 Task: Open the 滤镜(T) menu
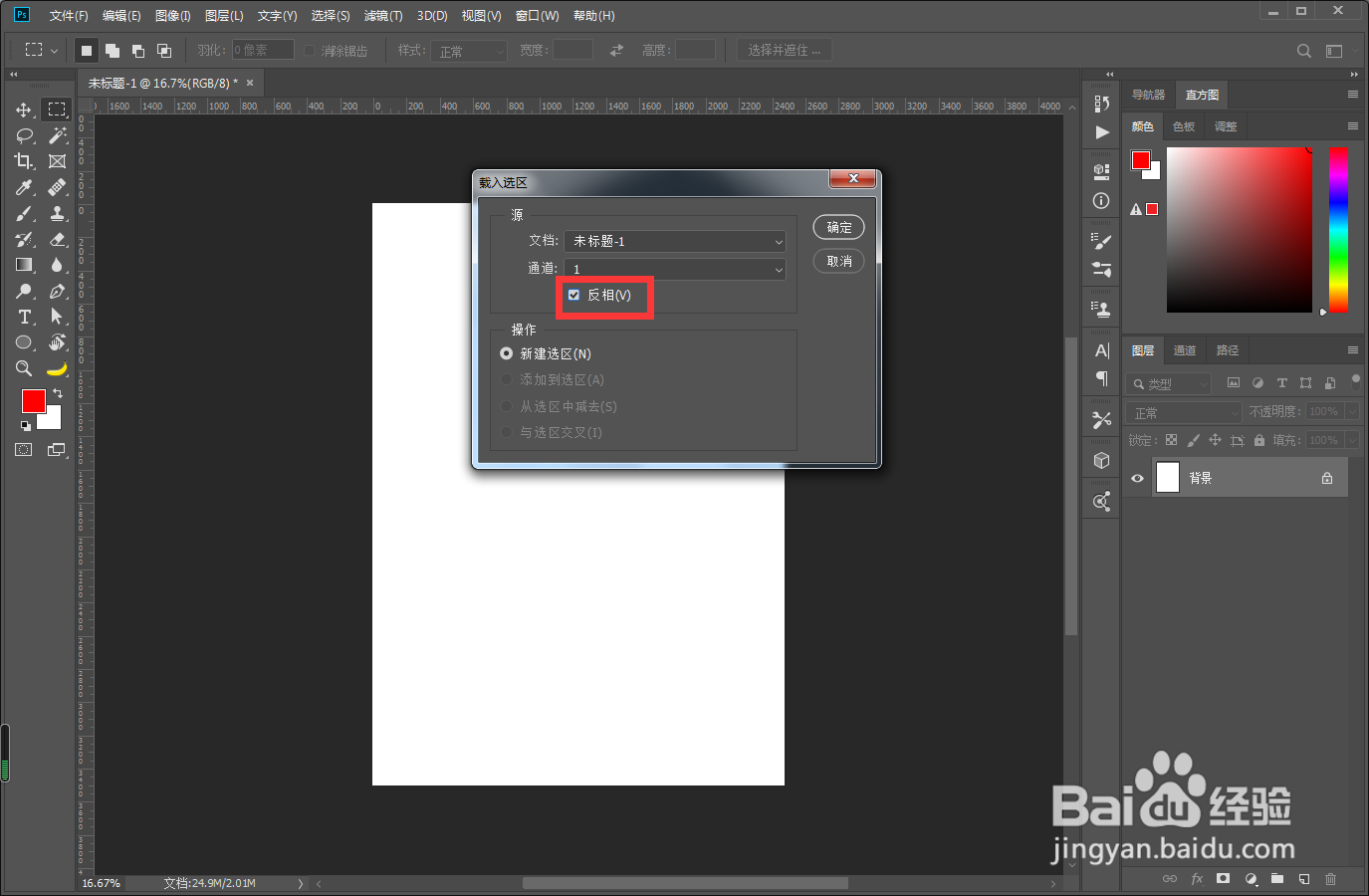383,16
